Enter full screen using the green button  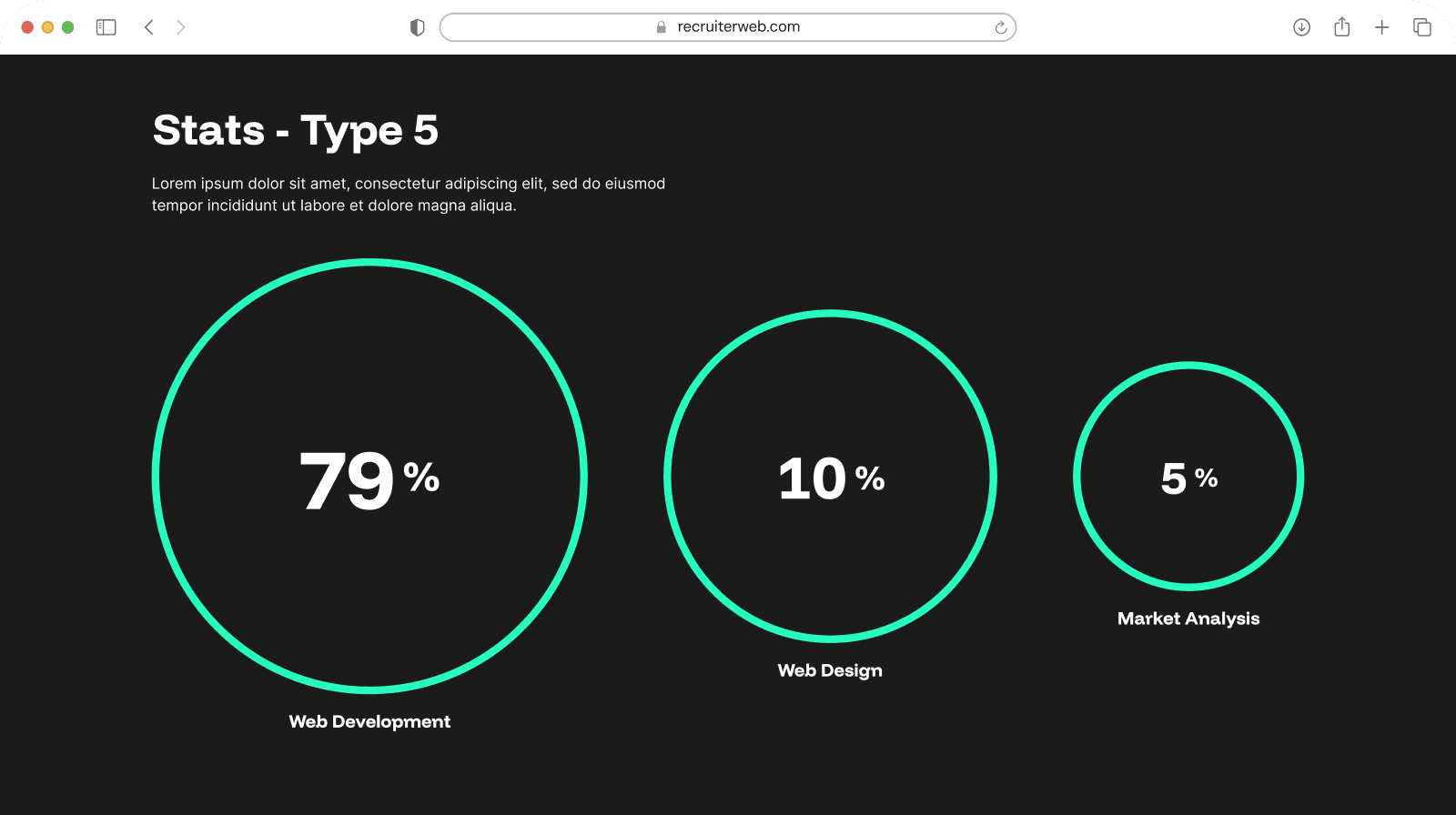pos(67,27)
